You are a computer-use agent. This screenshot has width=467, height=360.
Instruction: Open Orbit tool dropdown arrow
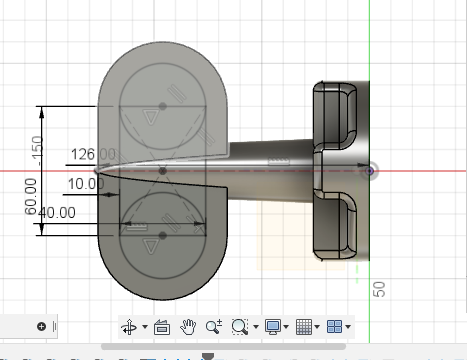coord(145,327)
